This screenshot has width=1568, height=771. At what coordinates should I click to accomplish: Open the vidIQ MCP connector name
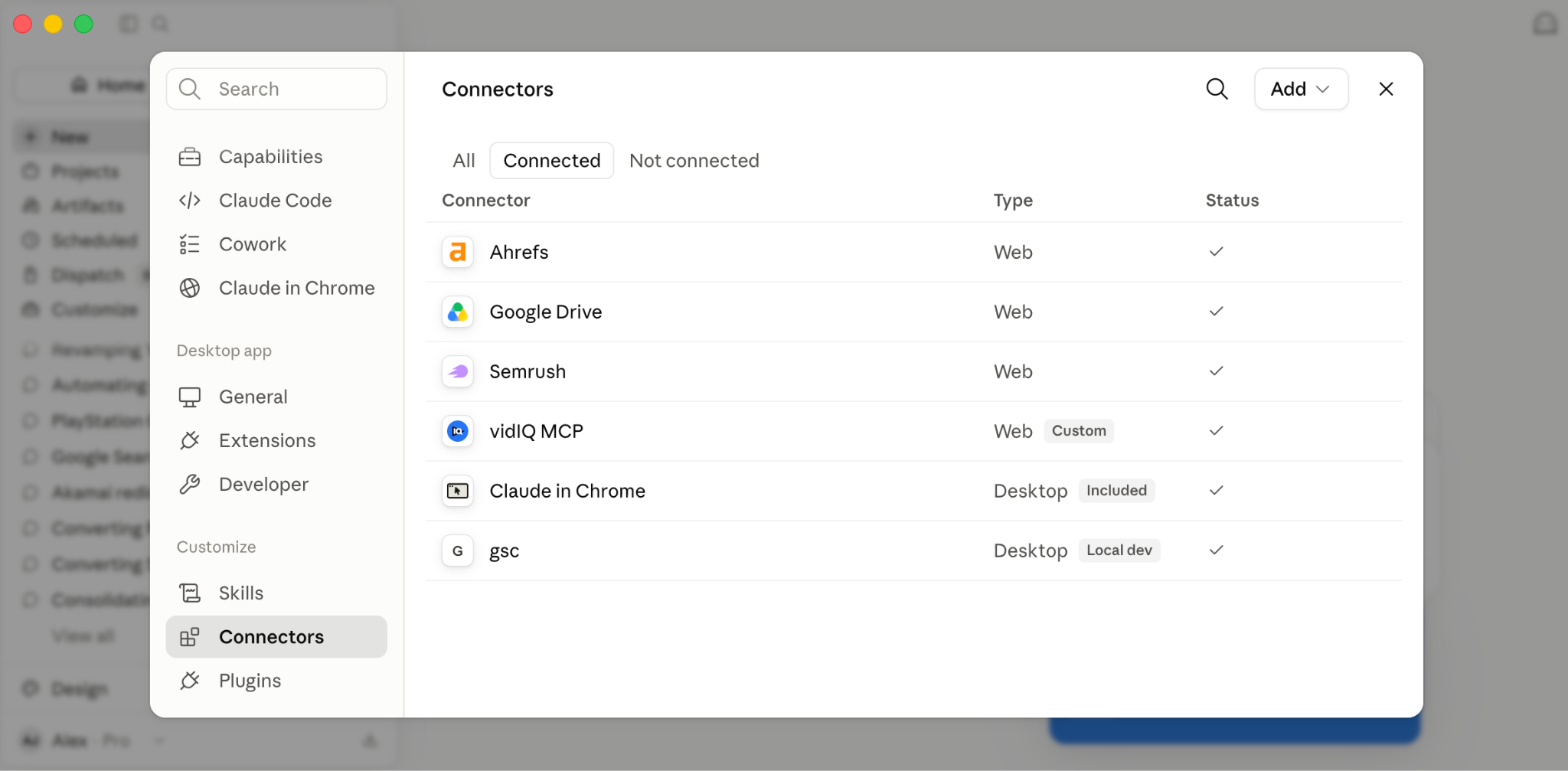click(536, 431)
